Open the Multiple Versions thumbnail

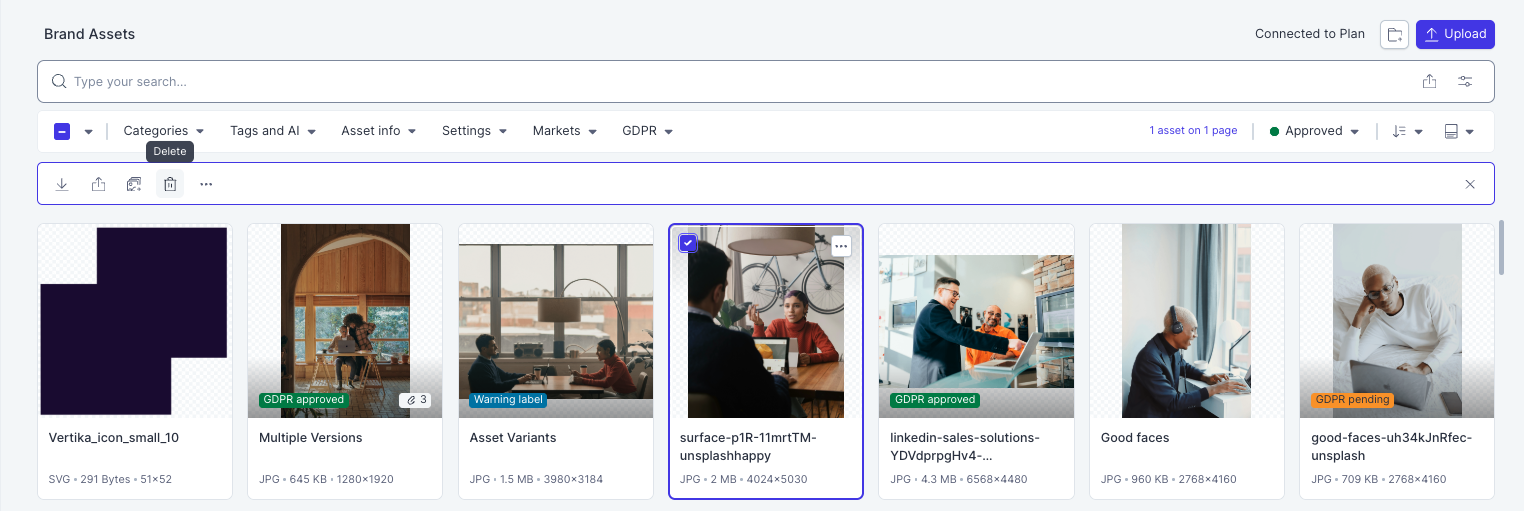(x=345, y=320)
